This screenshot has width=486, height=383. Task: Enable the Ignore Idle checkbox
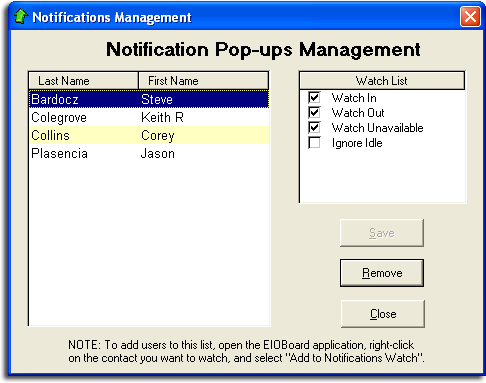[x=314, y=143]
